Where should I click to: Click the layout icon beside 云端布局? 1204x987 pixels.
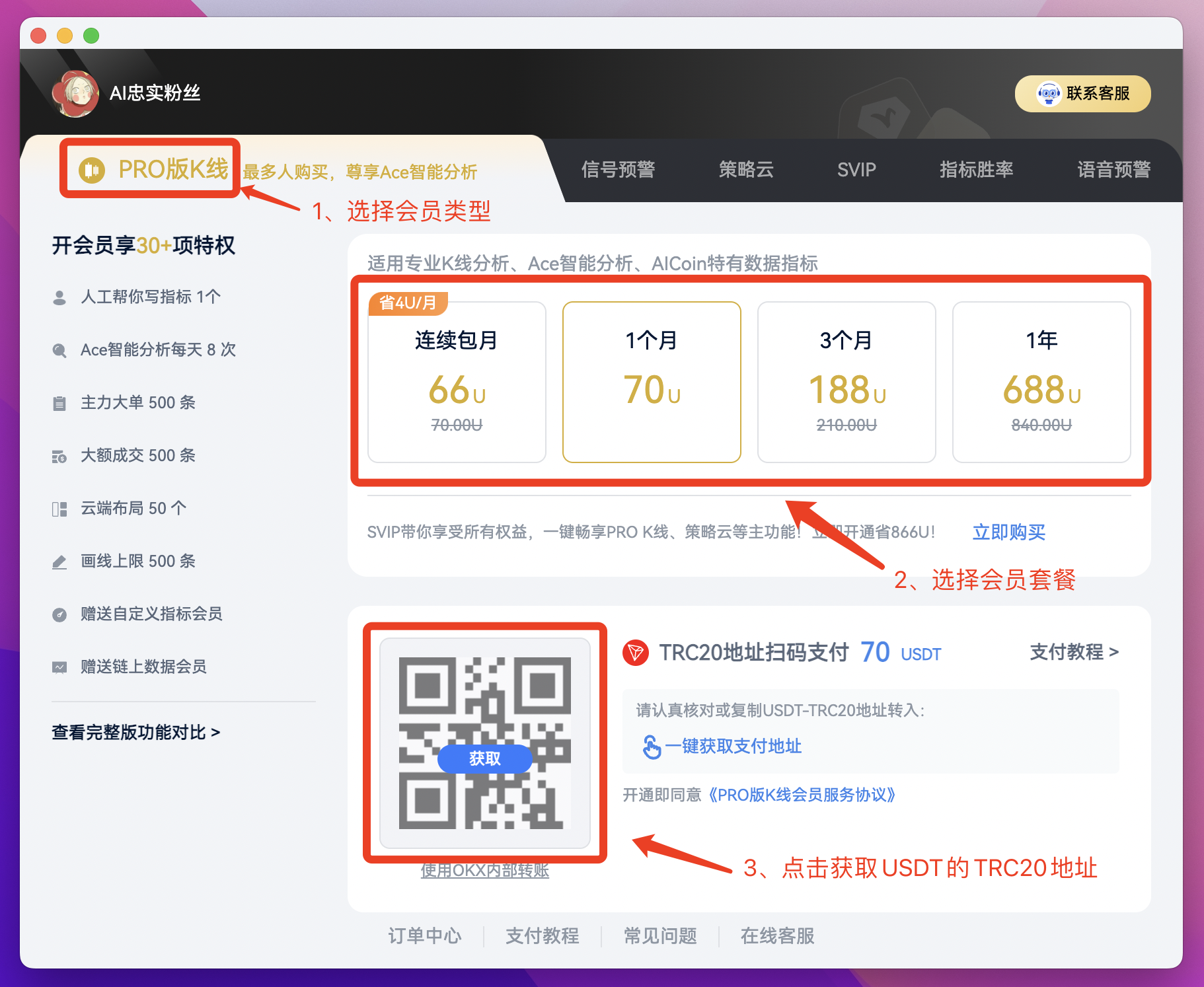(x=59, y=509)
